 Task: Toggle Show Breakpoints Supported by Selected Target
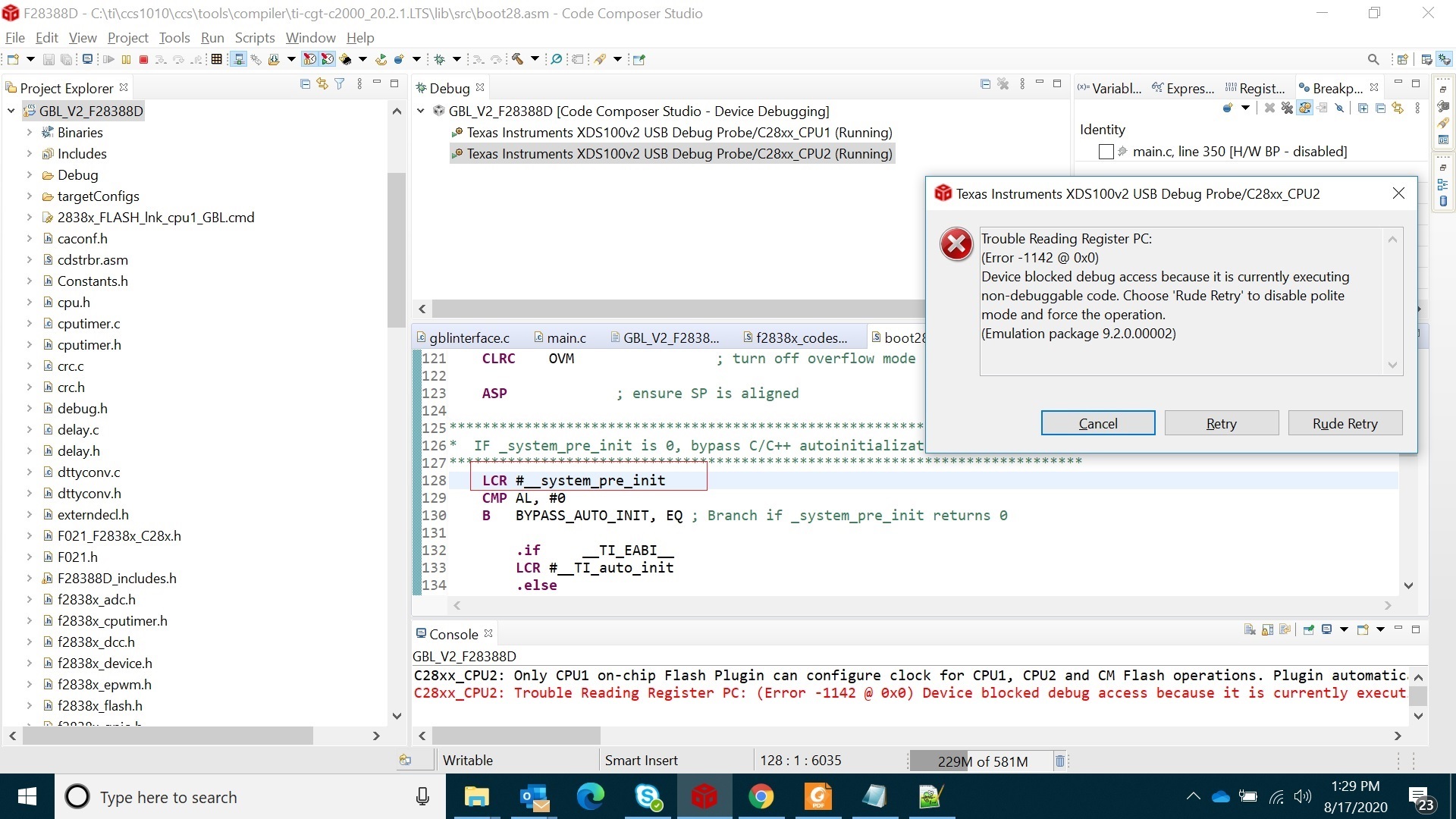pyautogui.click(x=1304, y=108)
